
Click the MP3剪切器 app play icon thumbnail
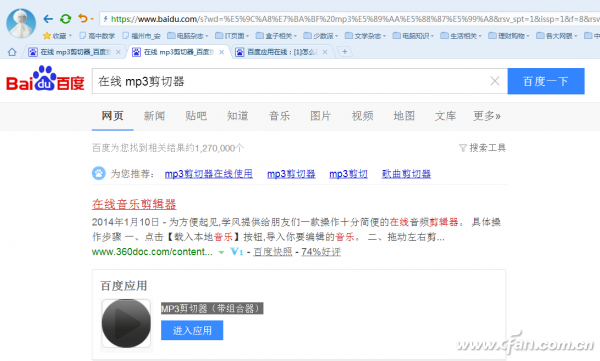[126, 323]
